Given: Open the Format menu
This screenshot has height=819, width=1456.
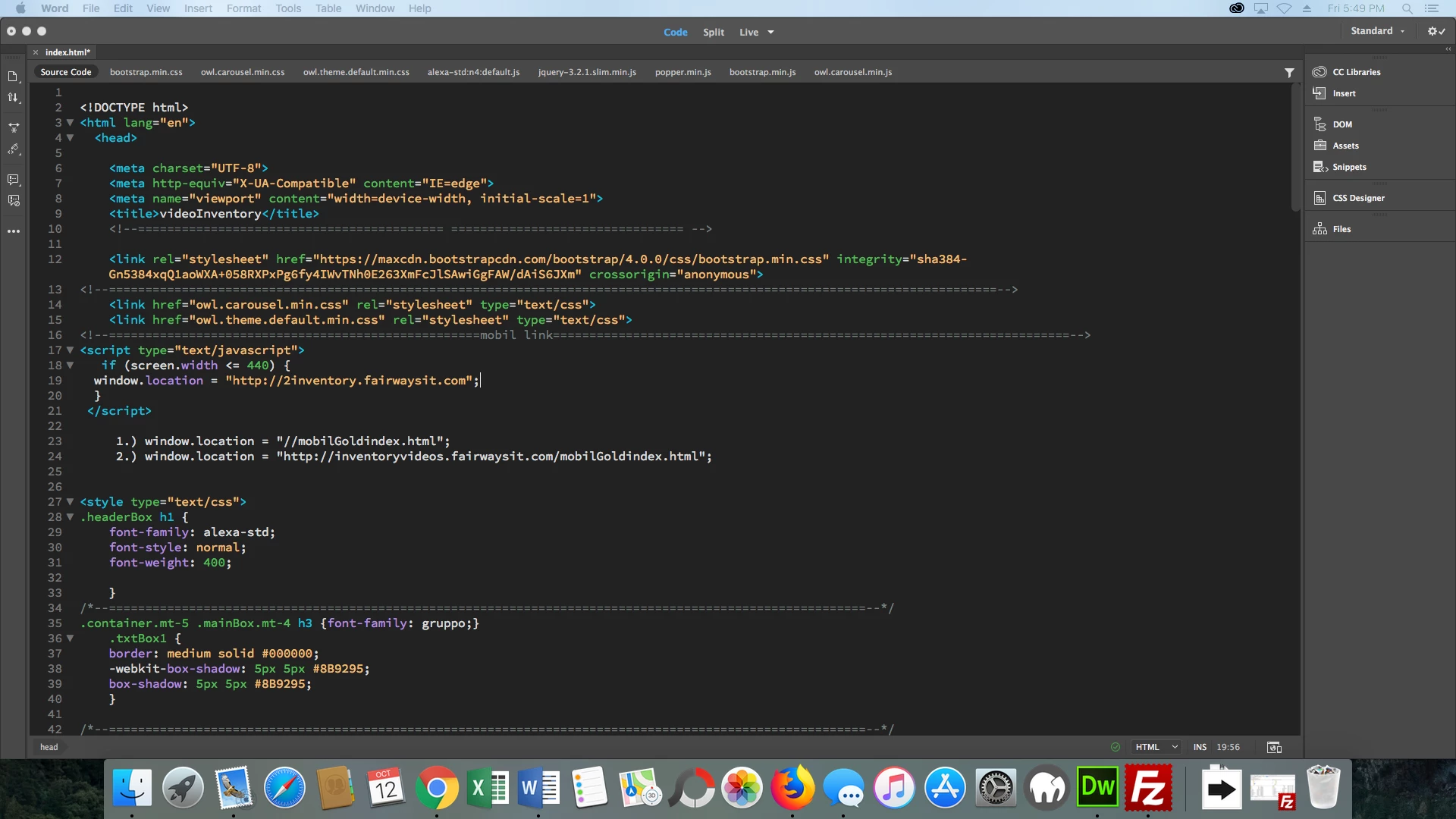Looking at the screenshot, I should 243,8.
